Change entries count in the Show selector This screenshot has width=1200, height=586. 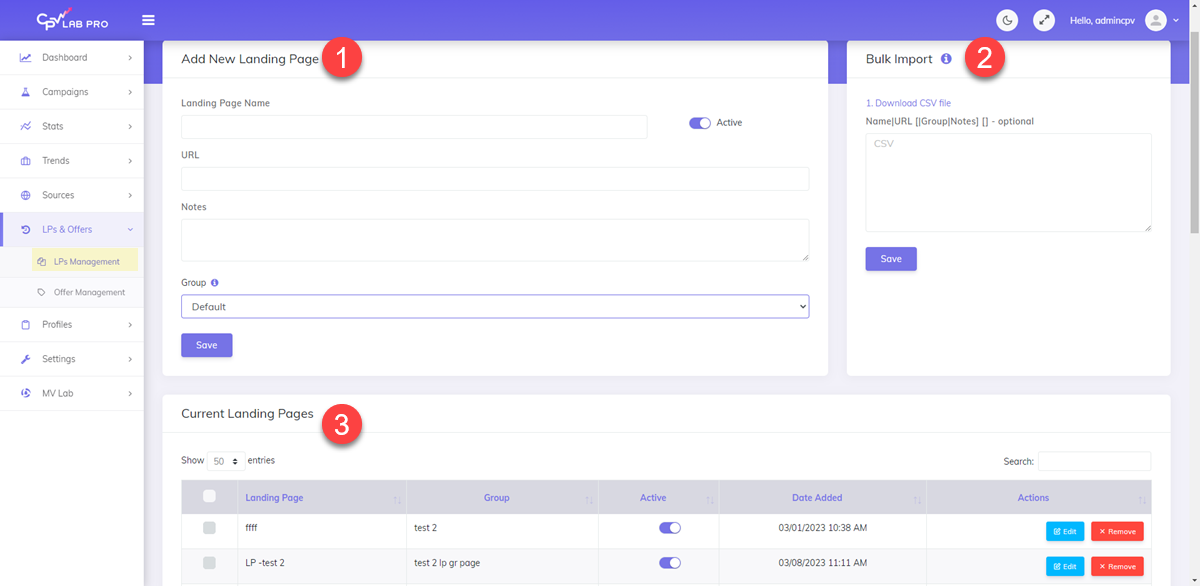coord(222,460)
